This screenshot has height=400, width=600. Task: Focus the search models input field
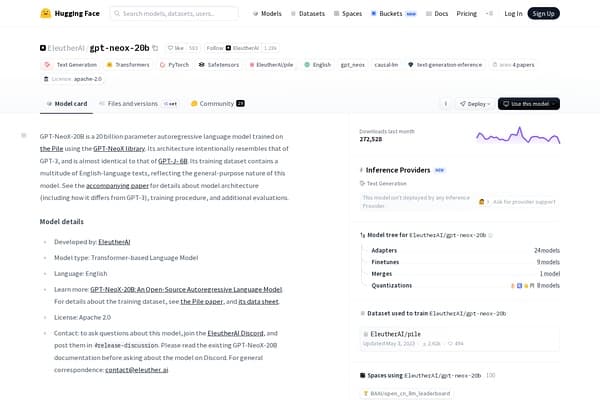[174, 13]
